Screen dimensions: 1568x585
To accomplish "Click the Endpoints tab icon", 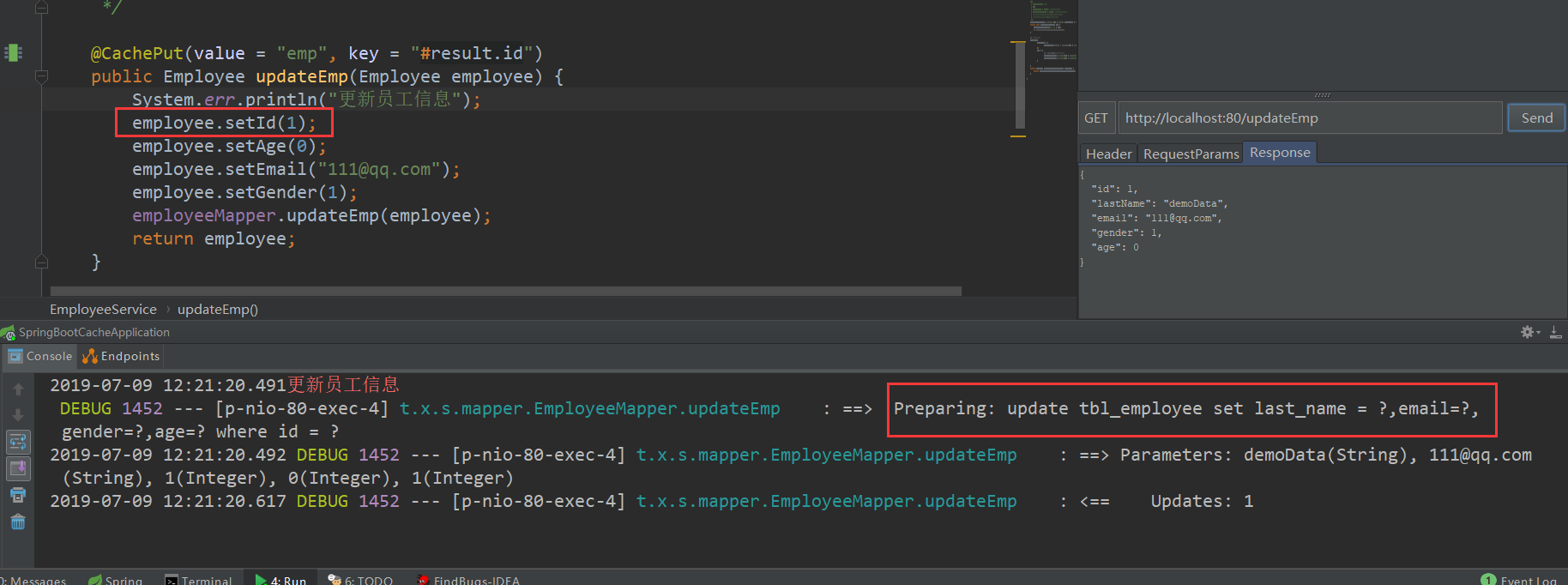I will [90, 356].
